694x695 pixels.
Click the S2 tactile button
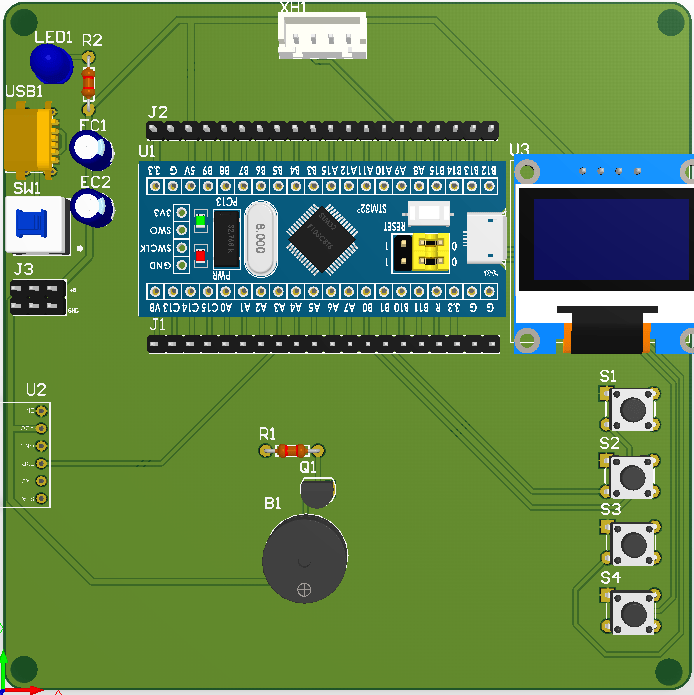click(632, 476)
